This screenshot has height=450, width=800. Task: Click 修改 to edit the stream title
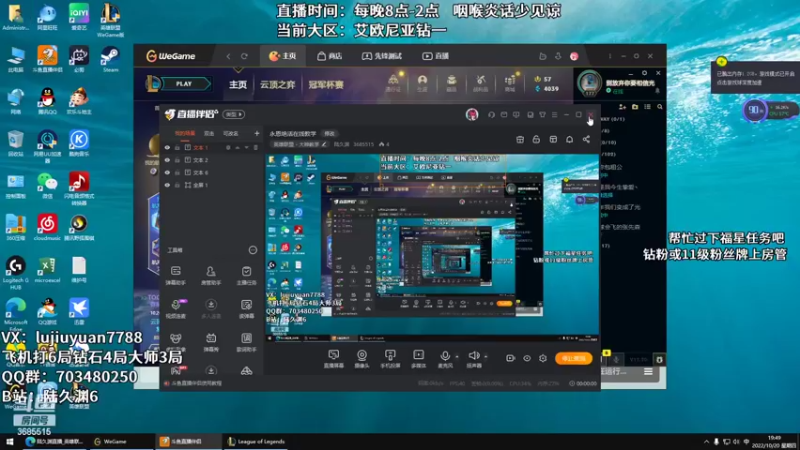pos(330,134)
